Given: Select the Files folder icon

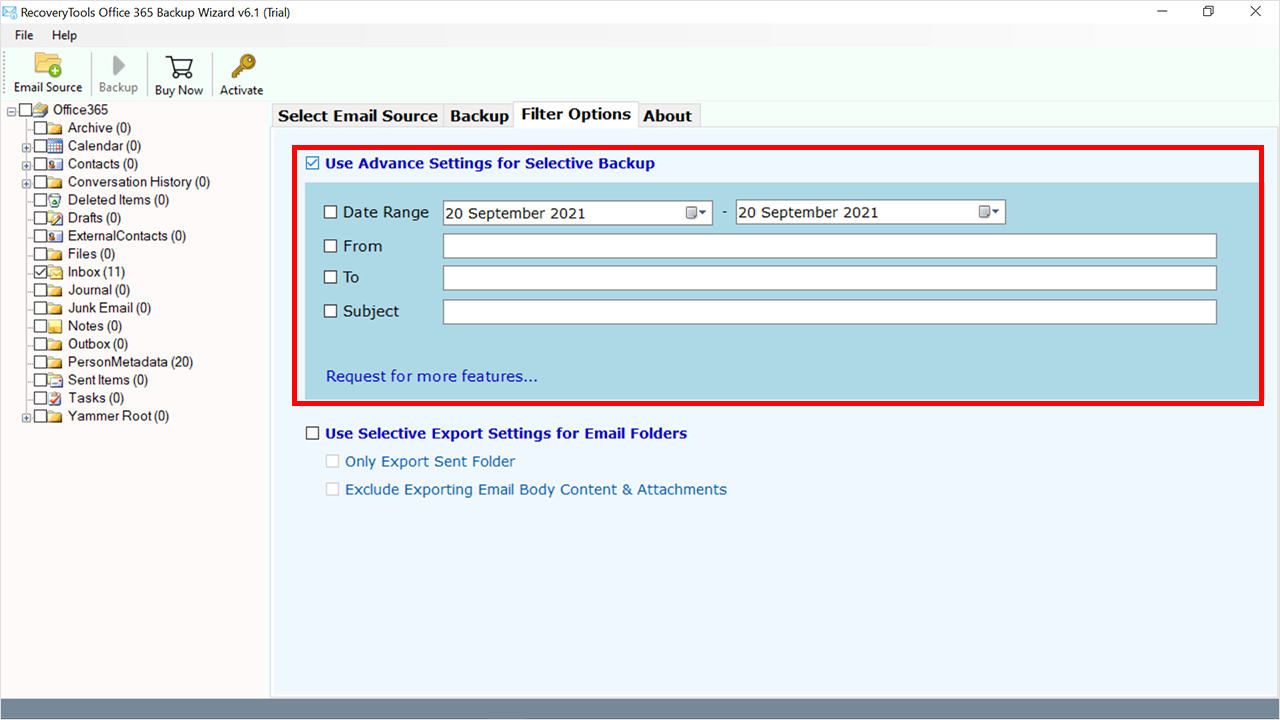Looking at the screenshot, I should pos(56,254).
